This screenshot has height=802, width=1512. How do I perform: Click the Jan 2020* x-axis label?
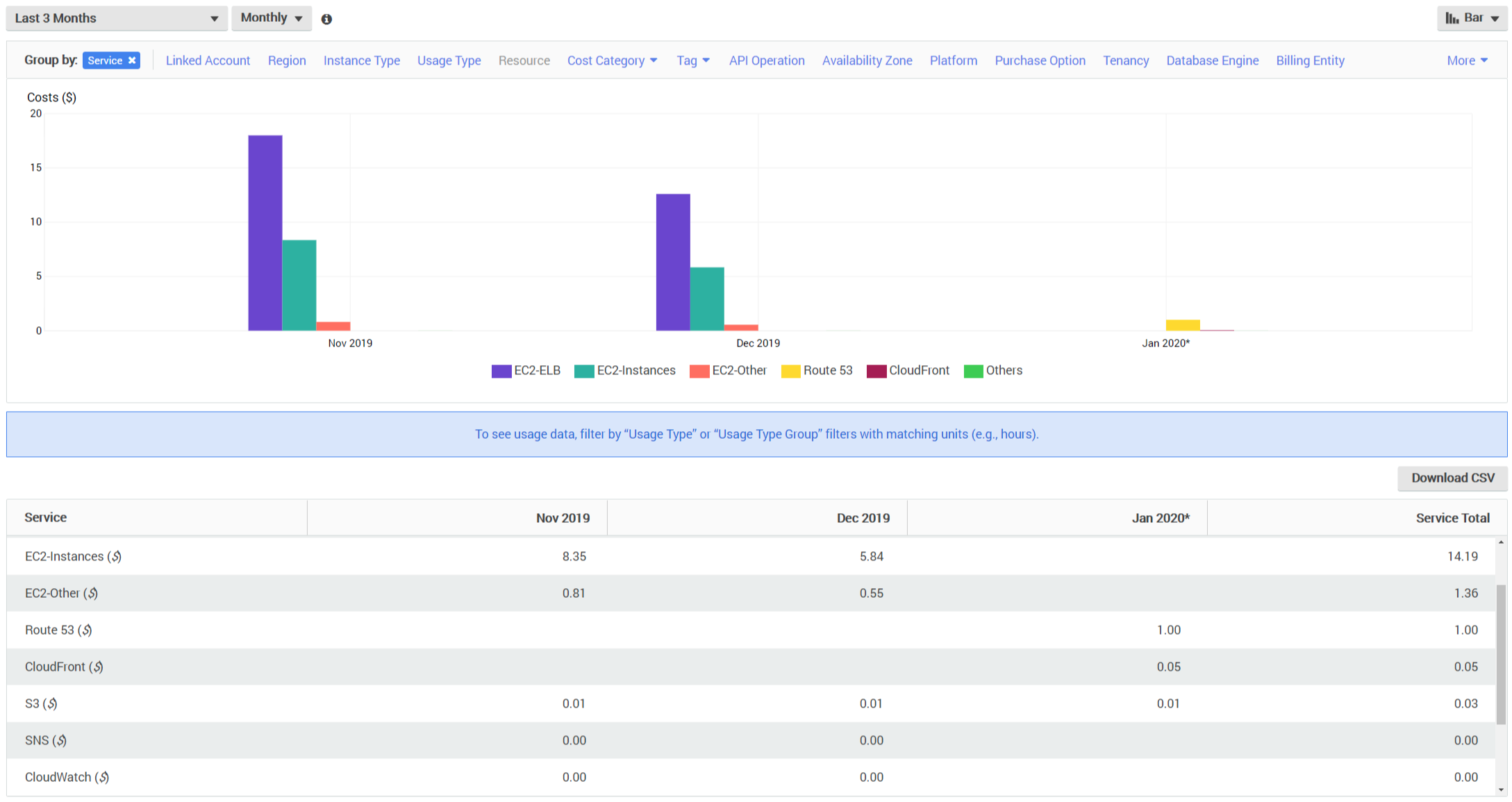(x=1165, y=343)
